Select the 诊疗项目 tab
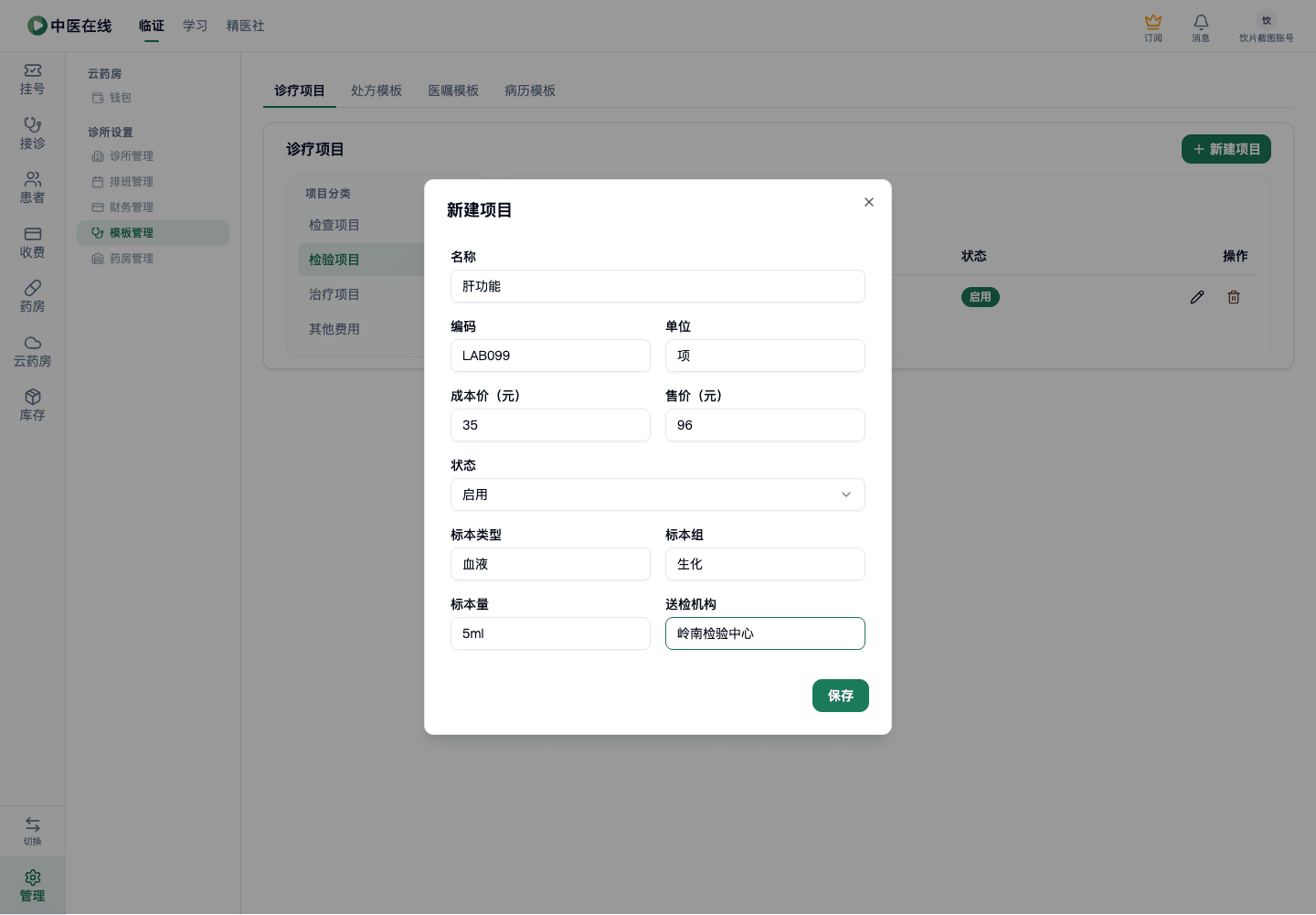Image resolution: width=1316 pixels, height=915 pixels. click(x=300, y=90)
